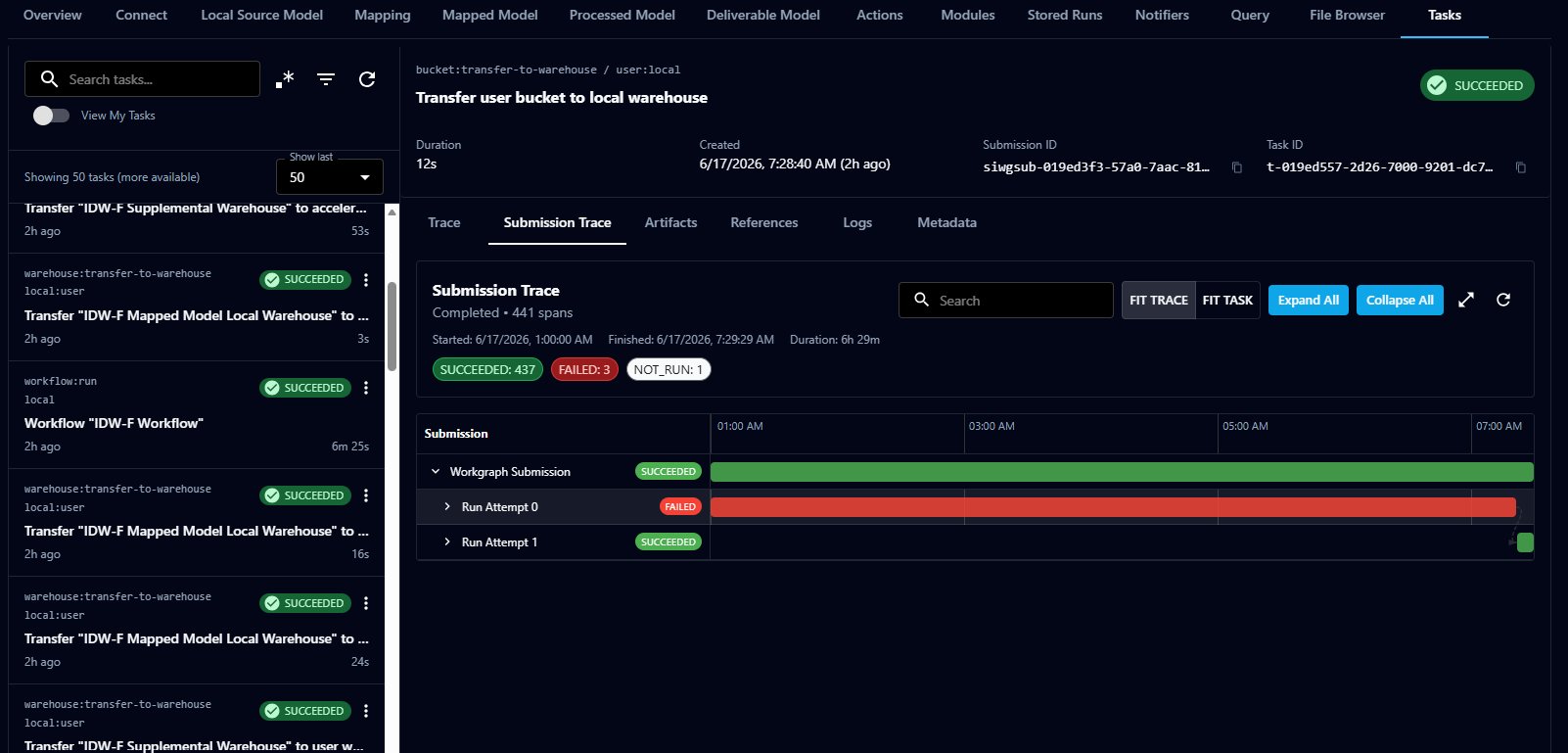
Task: Open Stored Runs page
Action: click(x=1065, y=15)
